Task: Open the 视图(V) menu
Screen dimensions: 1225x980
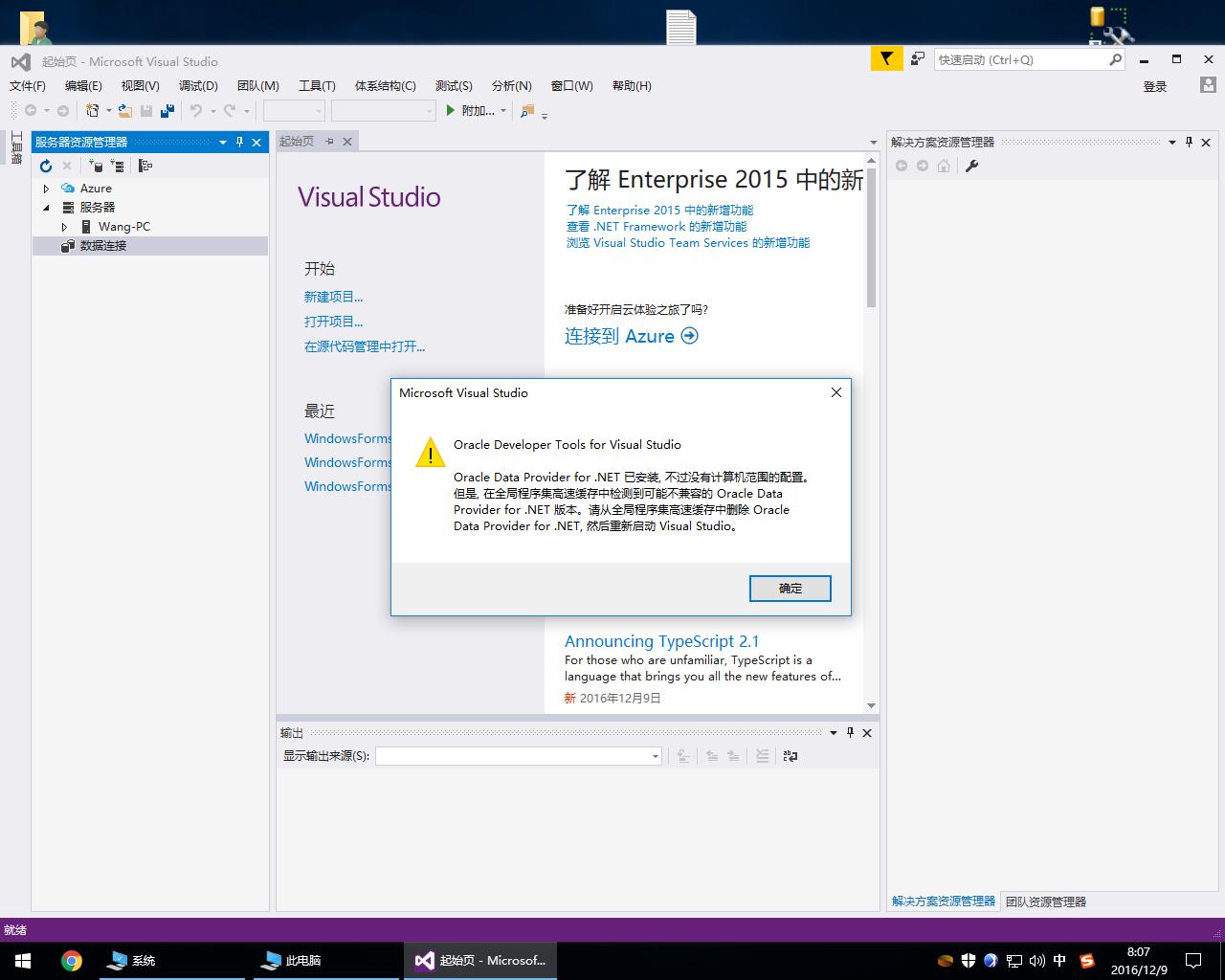Action: point(140,85)
